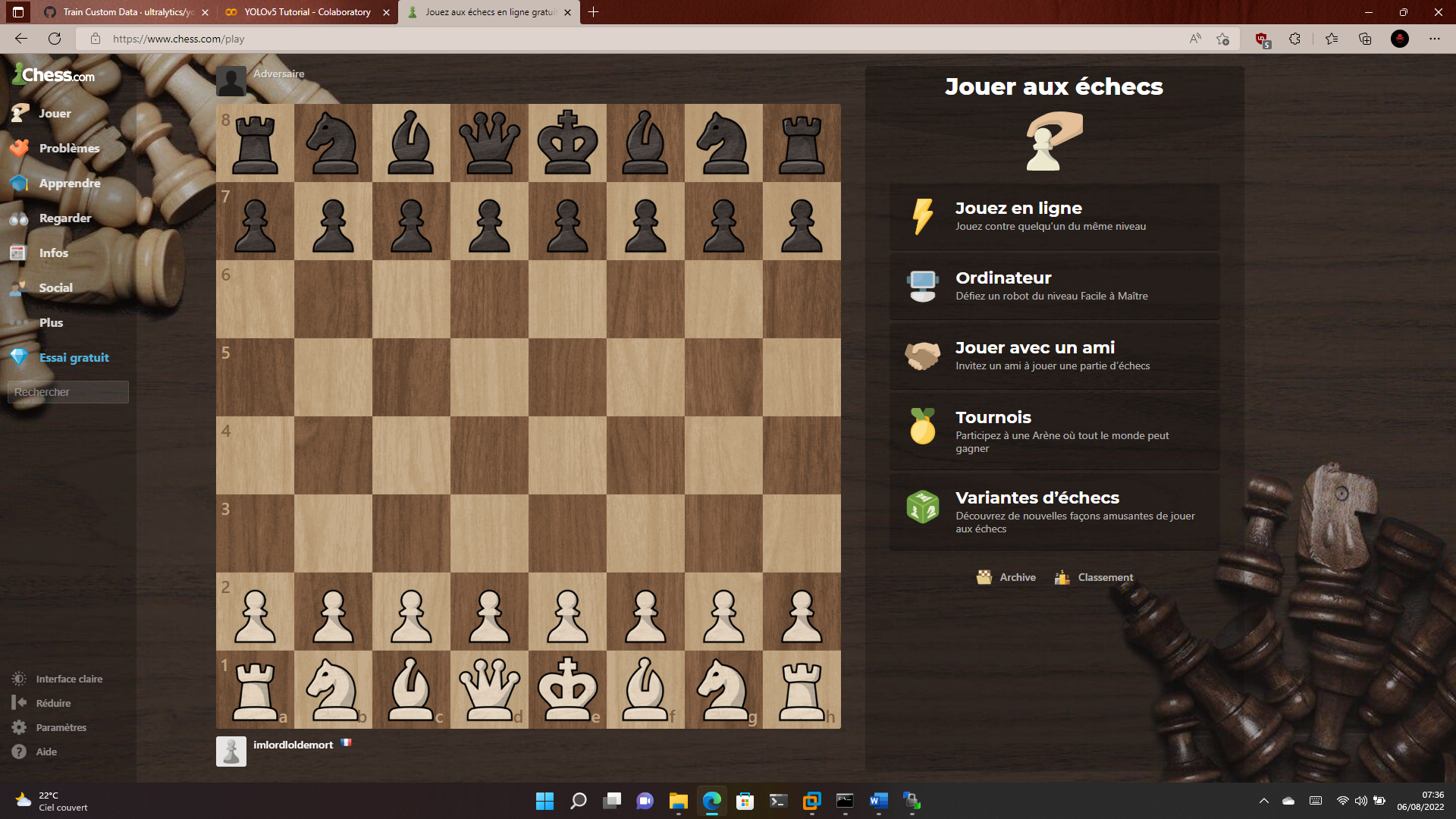Show hidden icons chevron in system tray
The height and width of the screenshot is (819, 1456).
point(1264,801)
